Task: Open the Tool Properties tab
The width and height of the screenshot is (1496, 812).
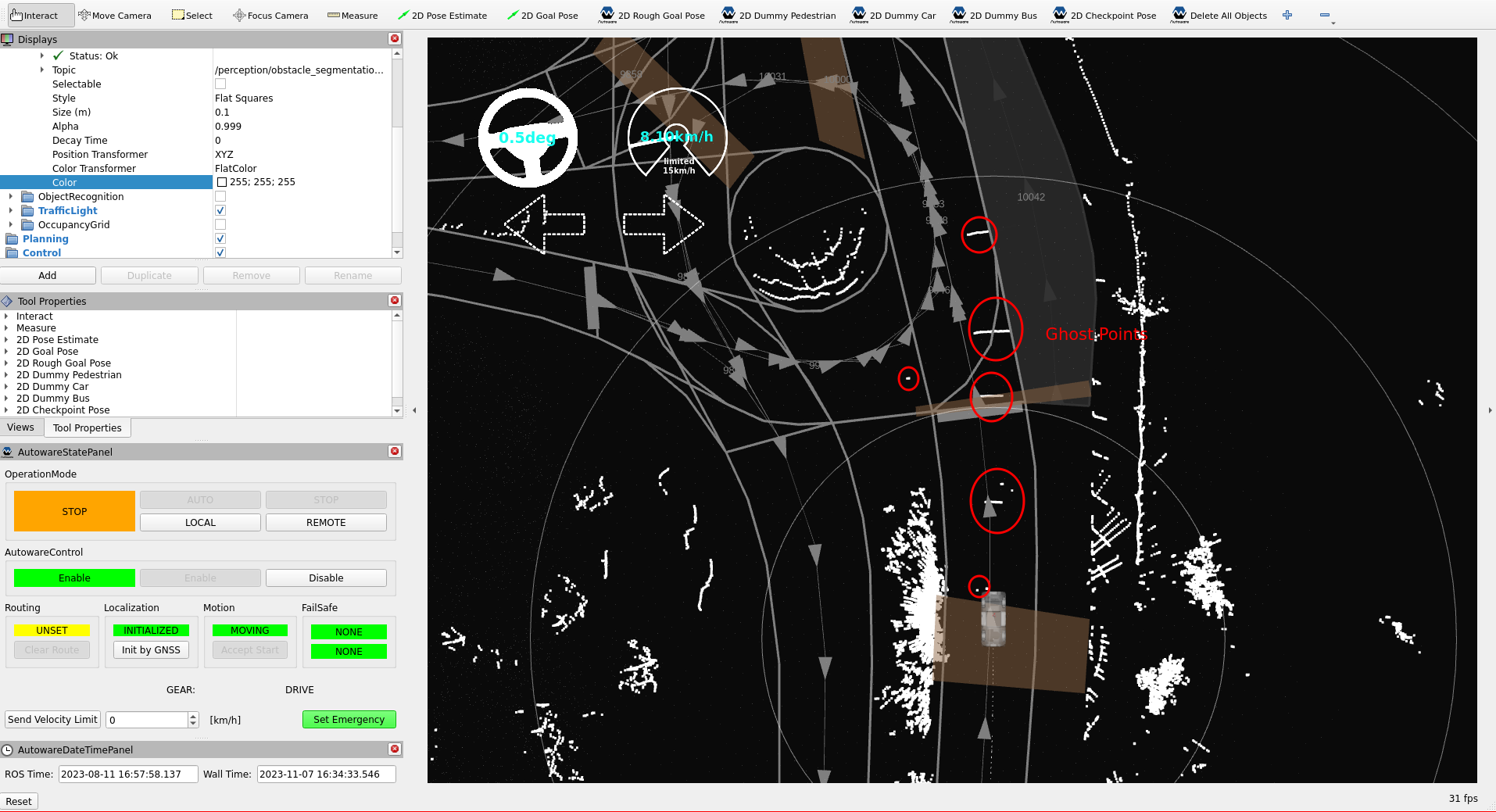Action: tap(88, 428)
